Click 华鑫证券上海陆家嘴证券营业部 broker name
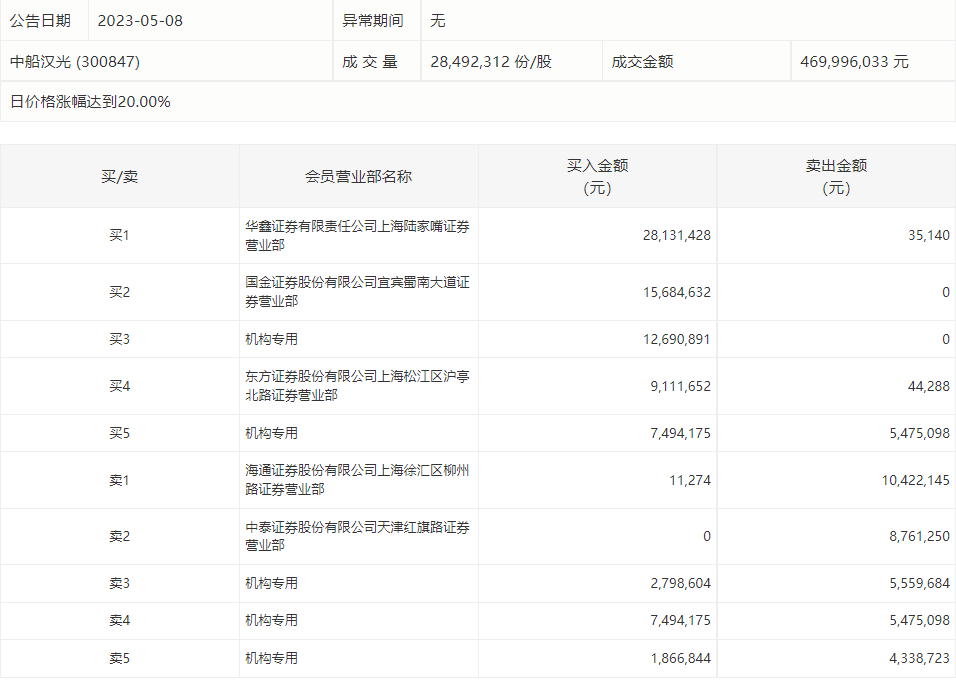Image resolution: width=956 pixels, height=681 pixels. coord(357,236)
